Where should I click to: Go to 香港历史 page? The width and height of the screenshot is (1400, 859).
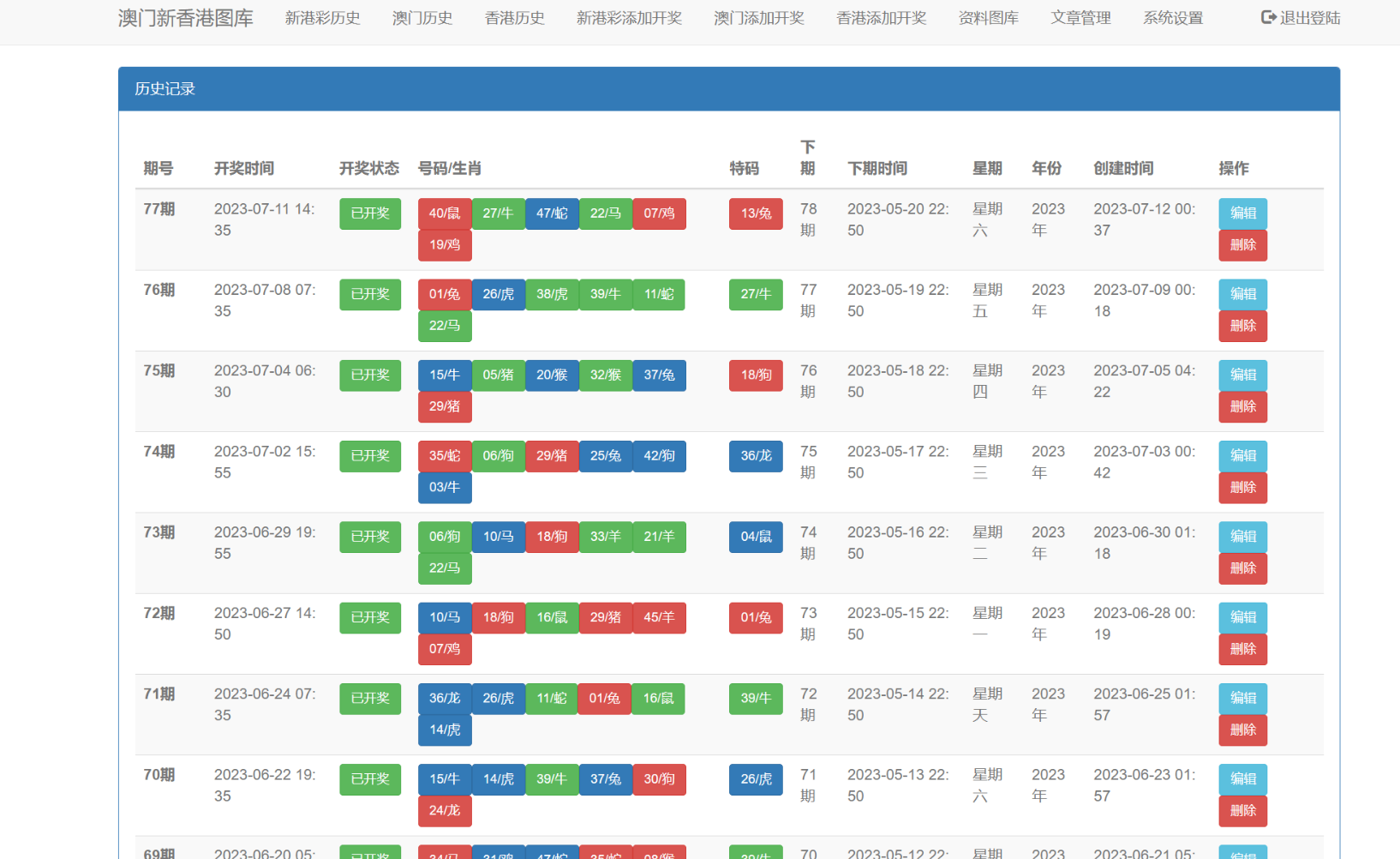[514, 18]
